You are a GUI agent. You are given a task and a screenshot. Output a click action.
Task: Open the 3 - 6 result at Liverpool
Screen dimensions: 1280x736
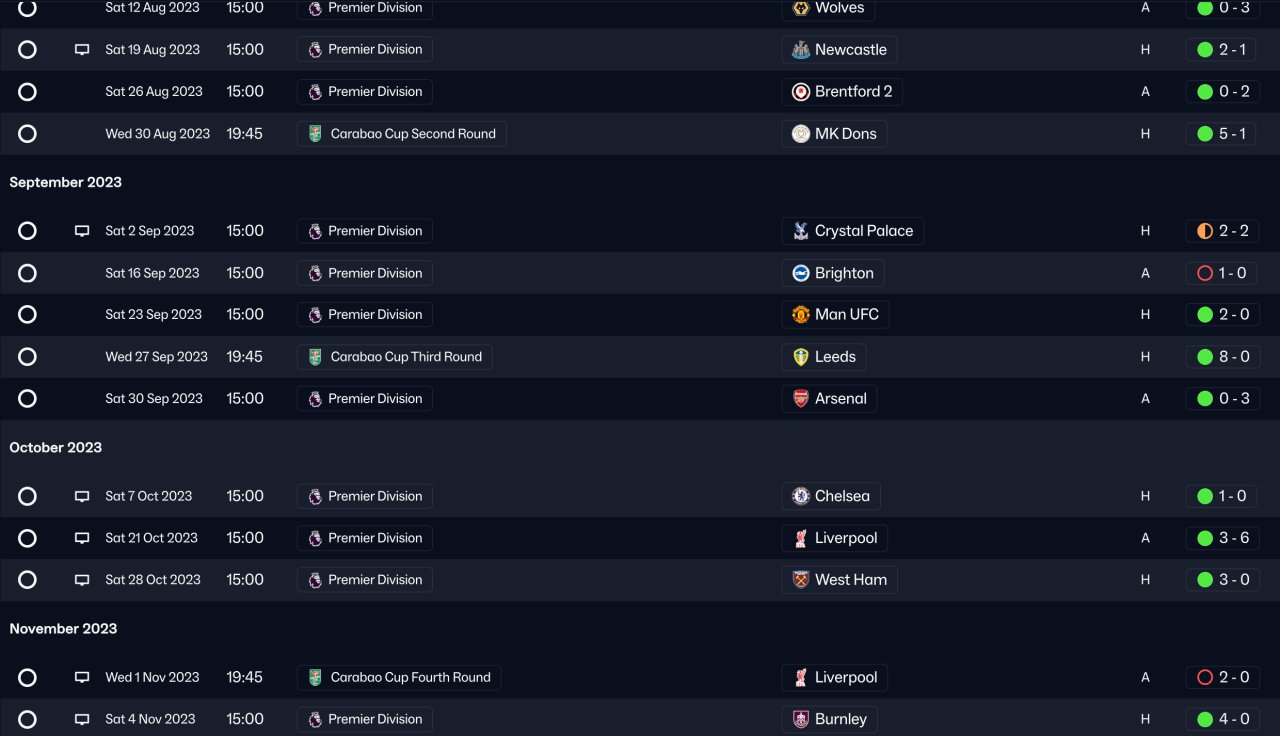(1223, 538)
